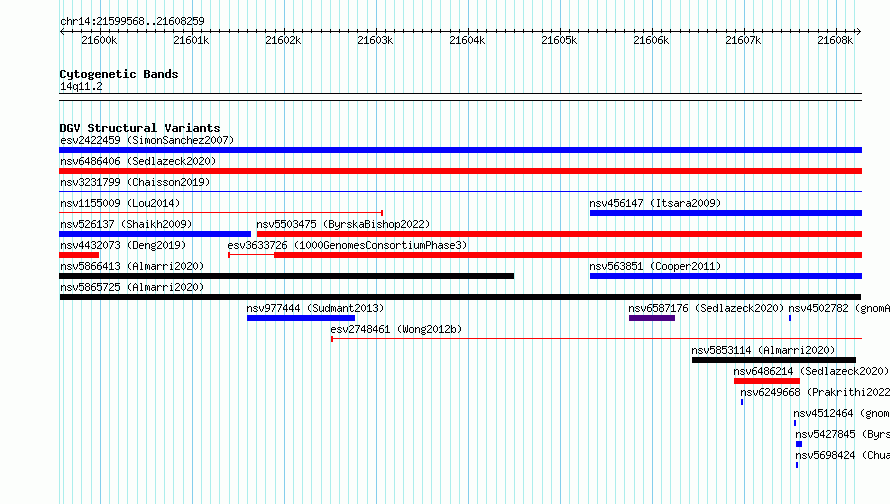Click the red nsv6486406 variant bar

point(460,171)
